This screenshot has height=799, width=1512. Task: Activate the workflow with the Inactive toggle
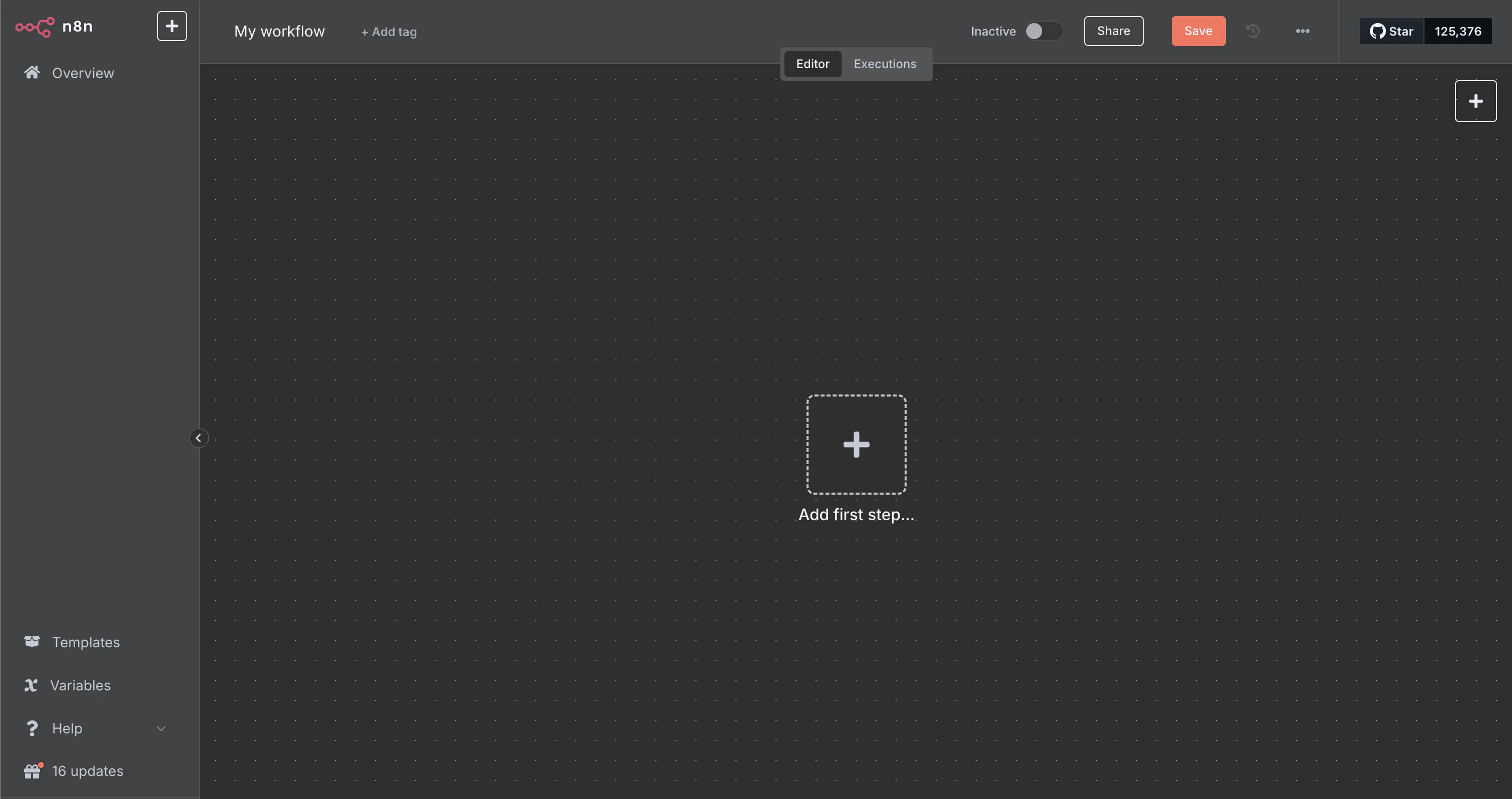click(1044, 31)
